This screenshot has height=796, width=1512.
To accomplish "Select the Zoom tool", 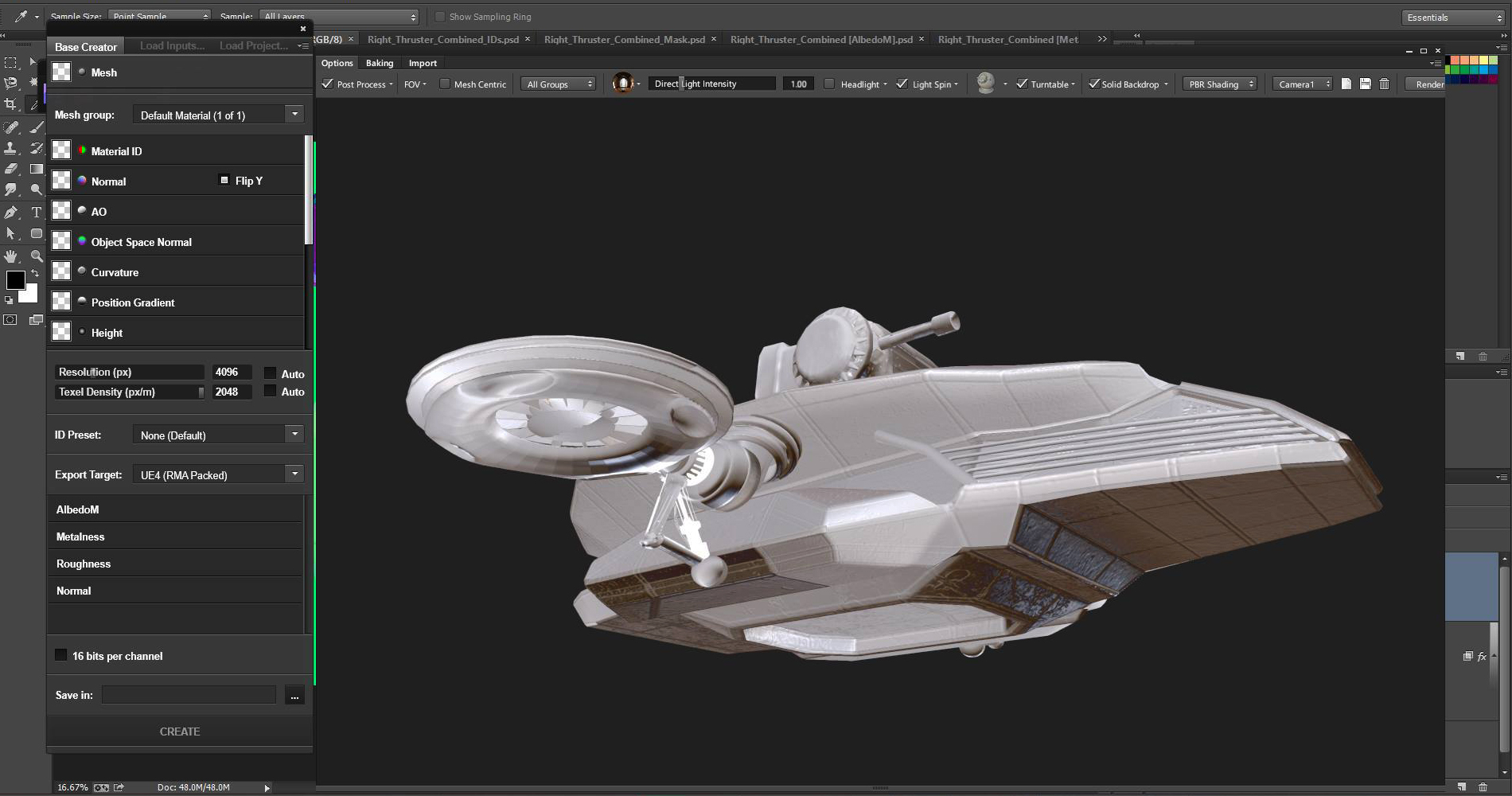I will pos(37,256).
